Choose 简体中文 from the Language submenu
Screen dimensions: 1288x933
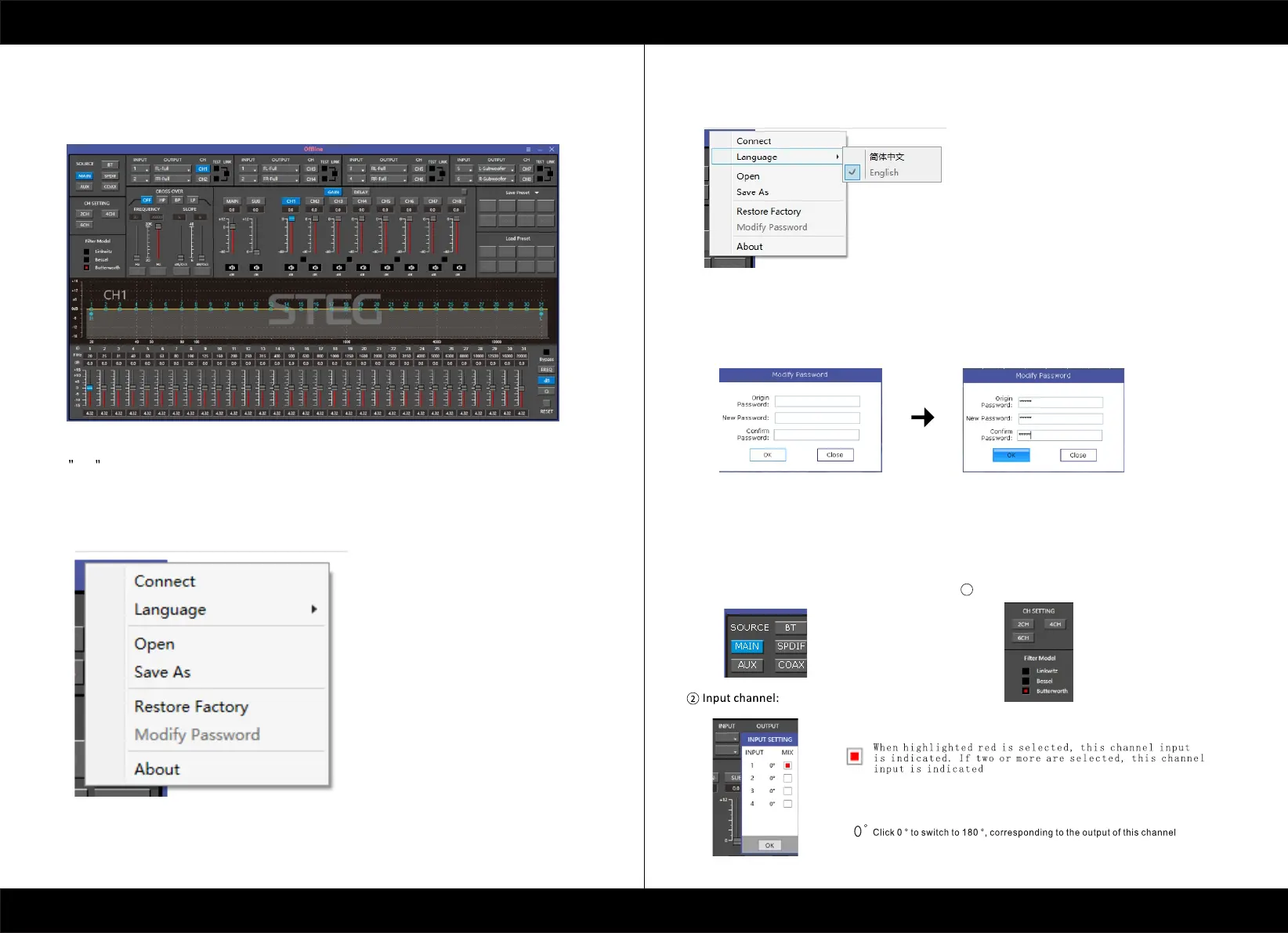click(x=887, y=157)
